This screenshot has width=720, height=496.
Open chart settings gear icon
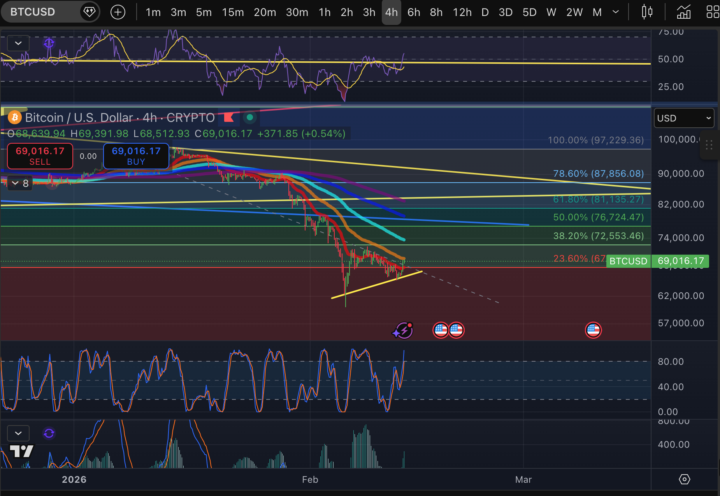pos(684,479)
